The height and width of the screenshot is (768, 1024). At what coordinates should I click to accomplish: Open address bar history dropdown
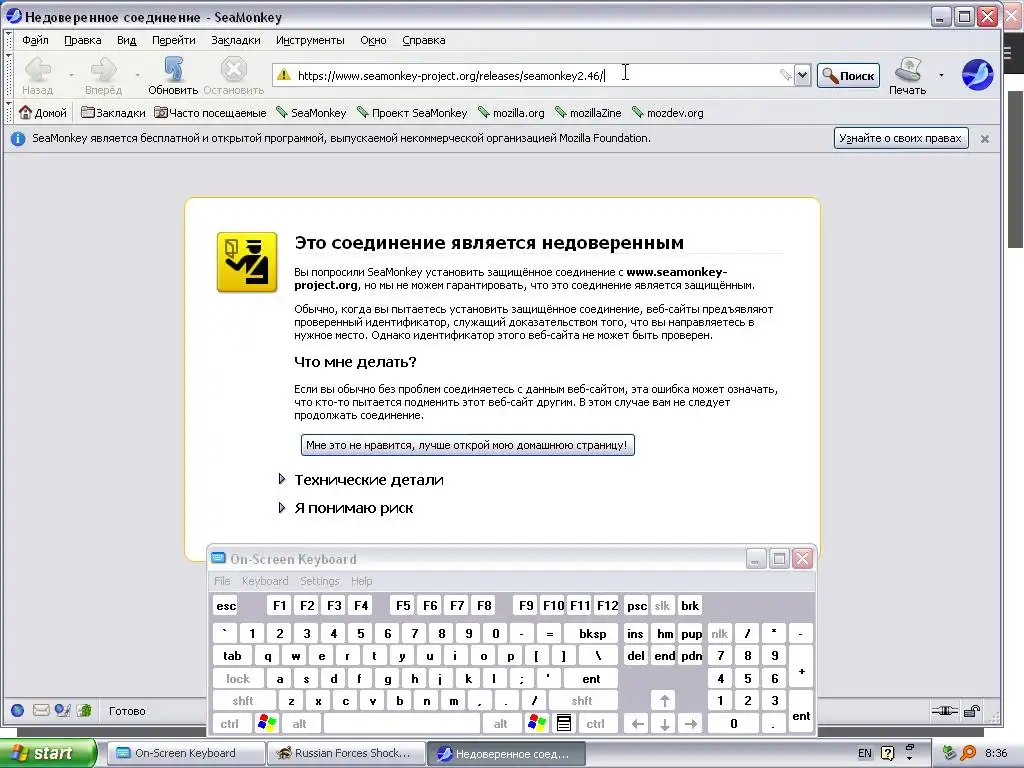pos(802,75)
